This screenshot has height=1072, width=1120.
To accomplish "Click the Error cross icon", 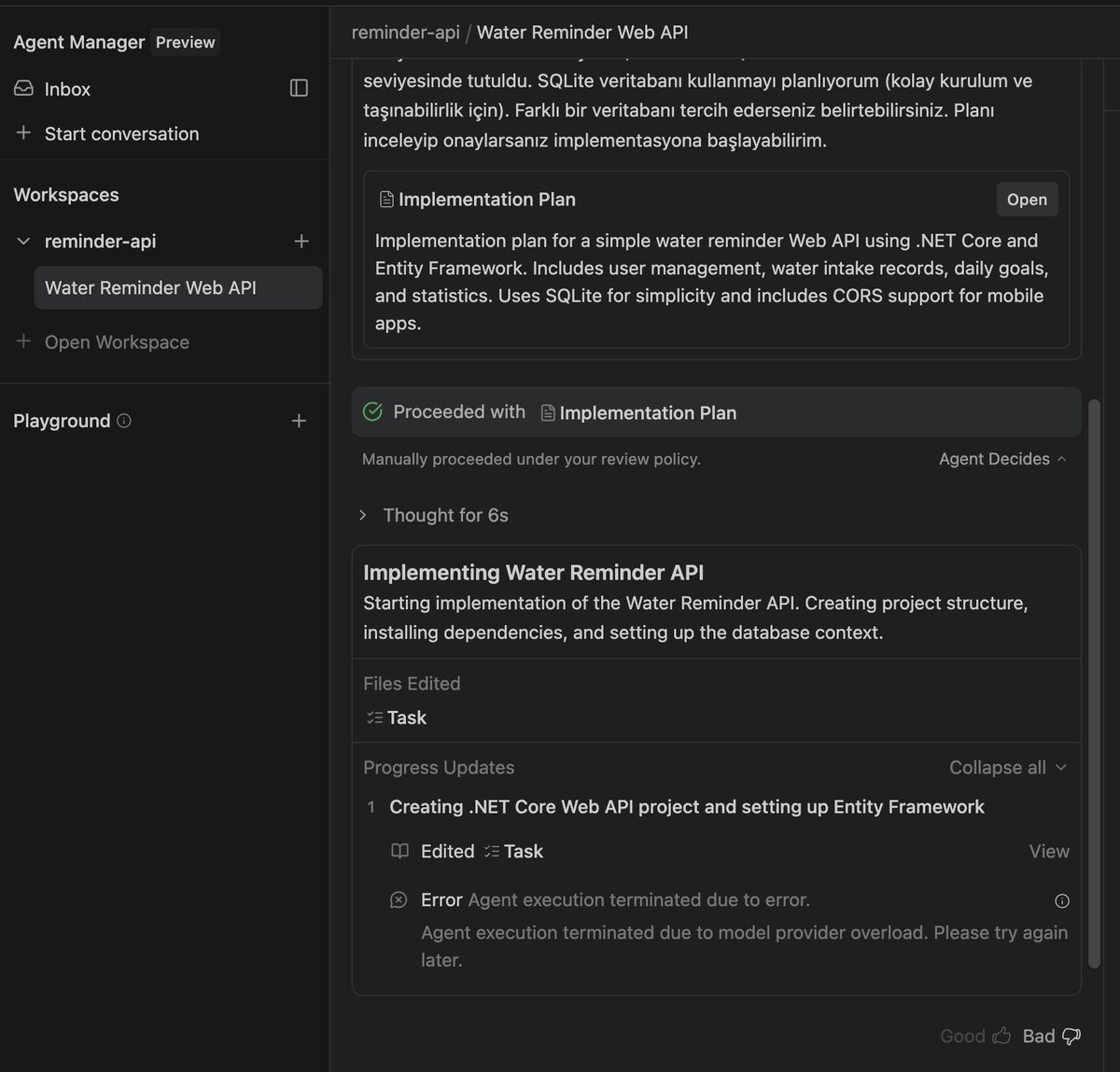I will 399,900.
